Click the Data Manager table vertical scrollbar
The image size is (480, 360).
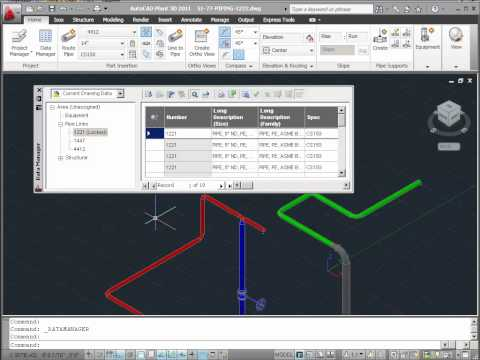coord(342,142)
